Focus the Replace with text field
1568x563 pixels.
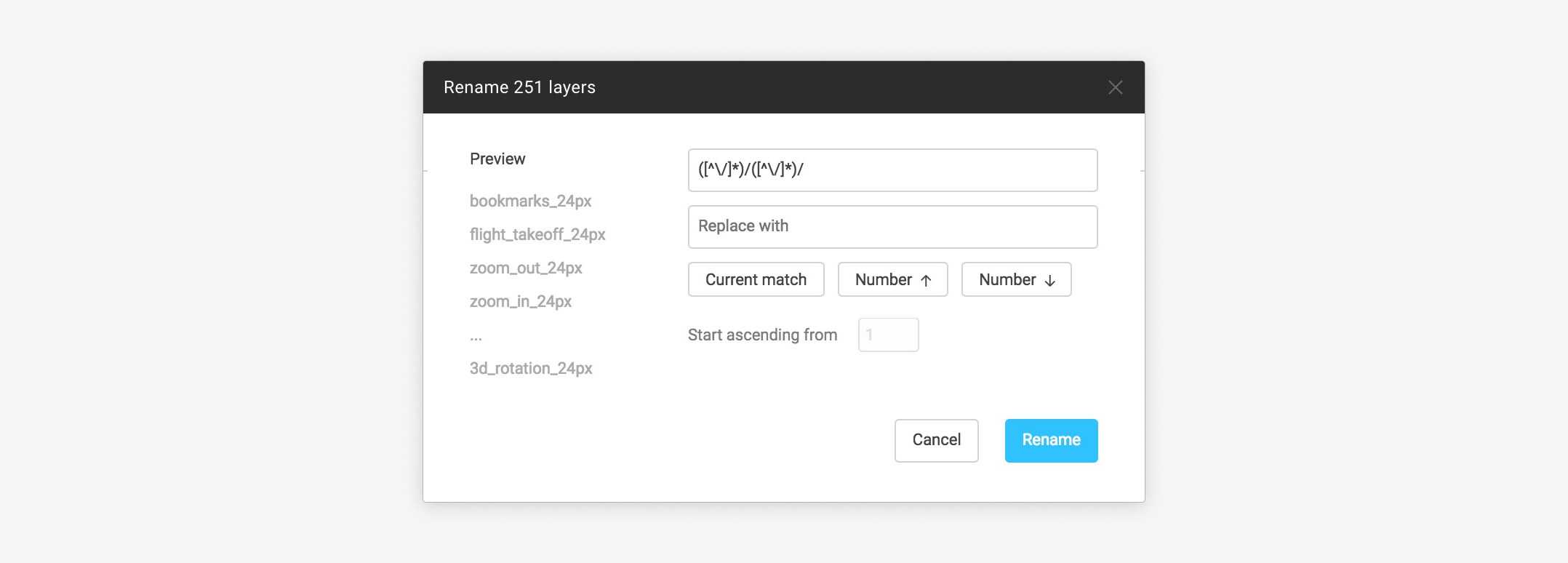(x=892, y=227)
